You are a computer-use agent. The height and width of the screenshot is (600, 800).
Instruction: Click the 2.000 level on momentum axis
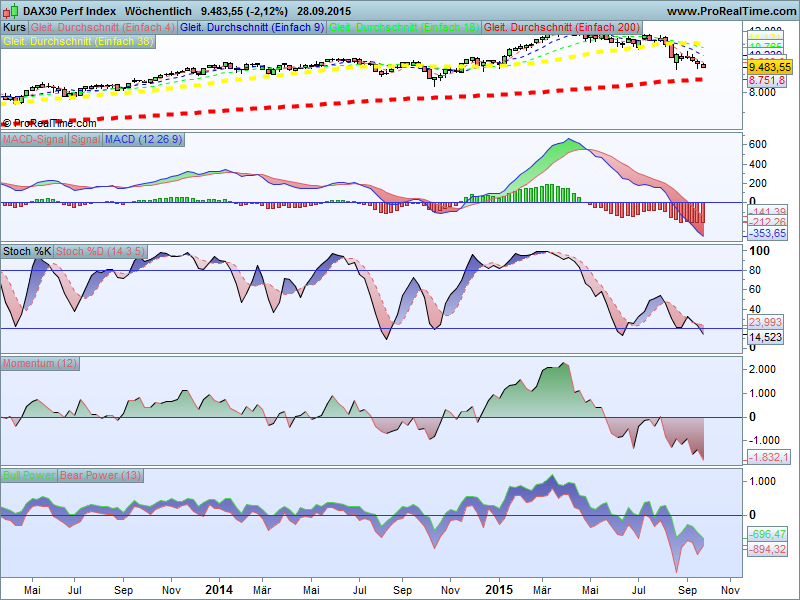(762, 369)
